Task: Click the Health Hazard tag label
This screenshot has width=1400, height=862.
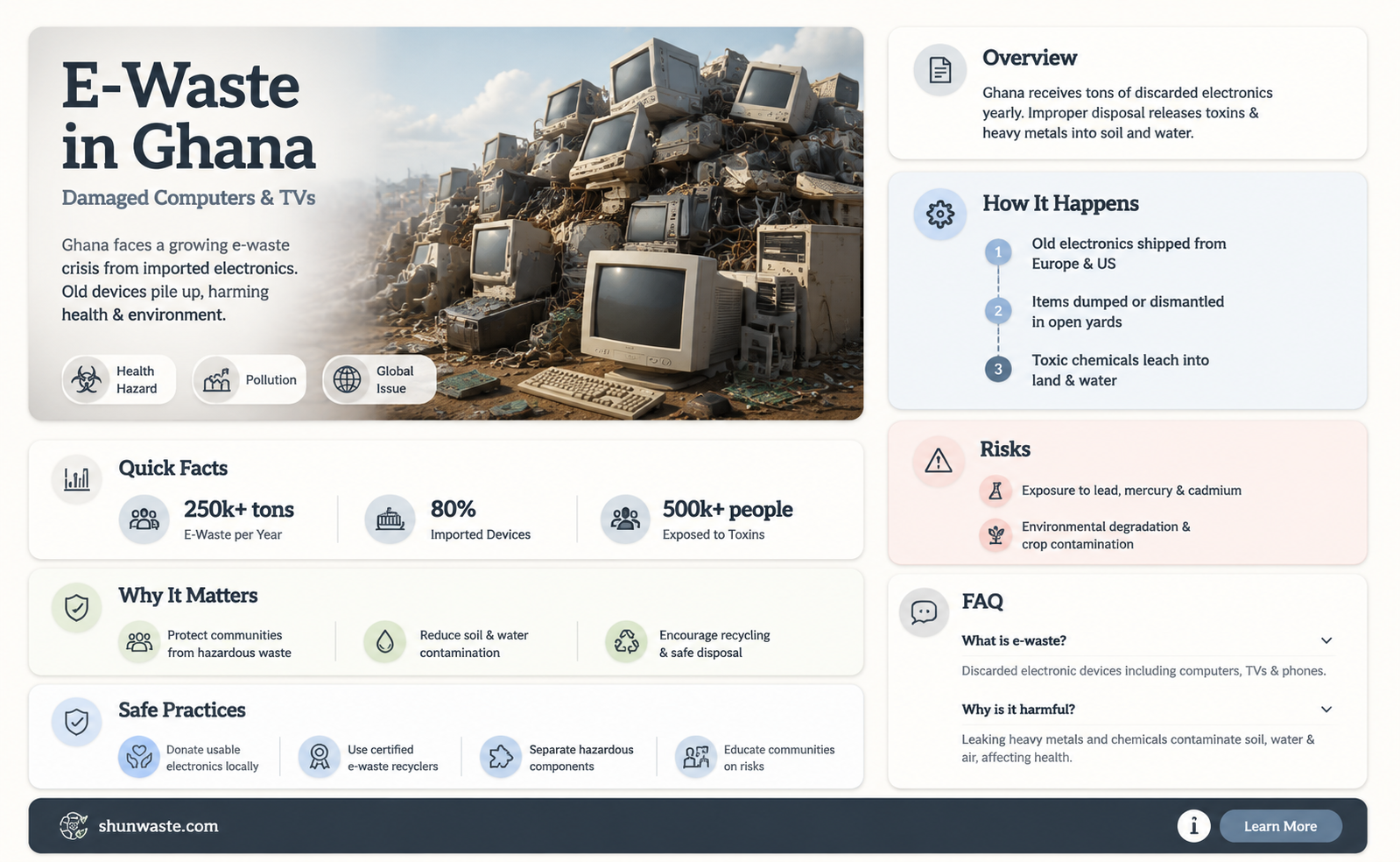Action: point(137,379)
